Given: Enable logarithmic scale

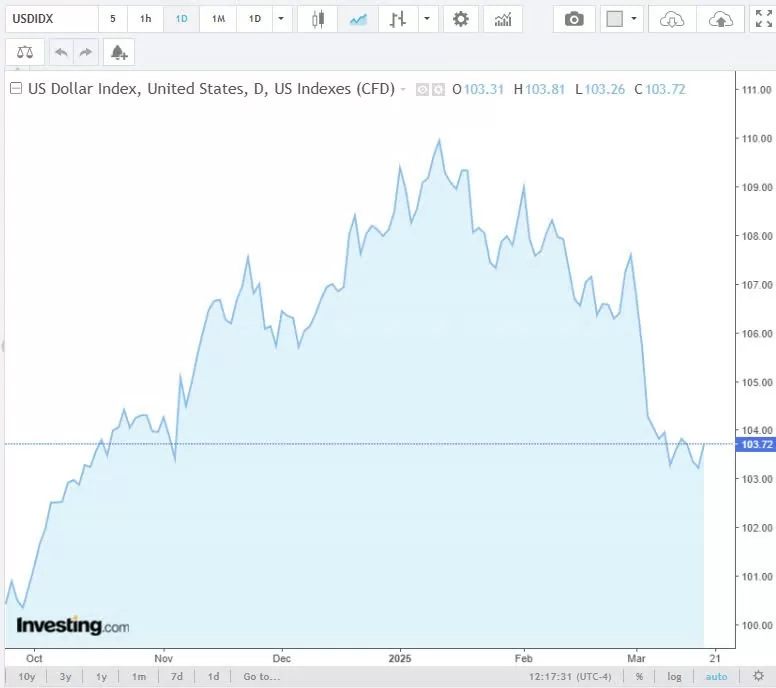Looking at the screenshot, I should click(x=675, y=677).
